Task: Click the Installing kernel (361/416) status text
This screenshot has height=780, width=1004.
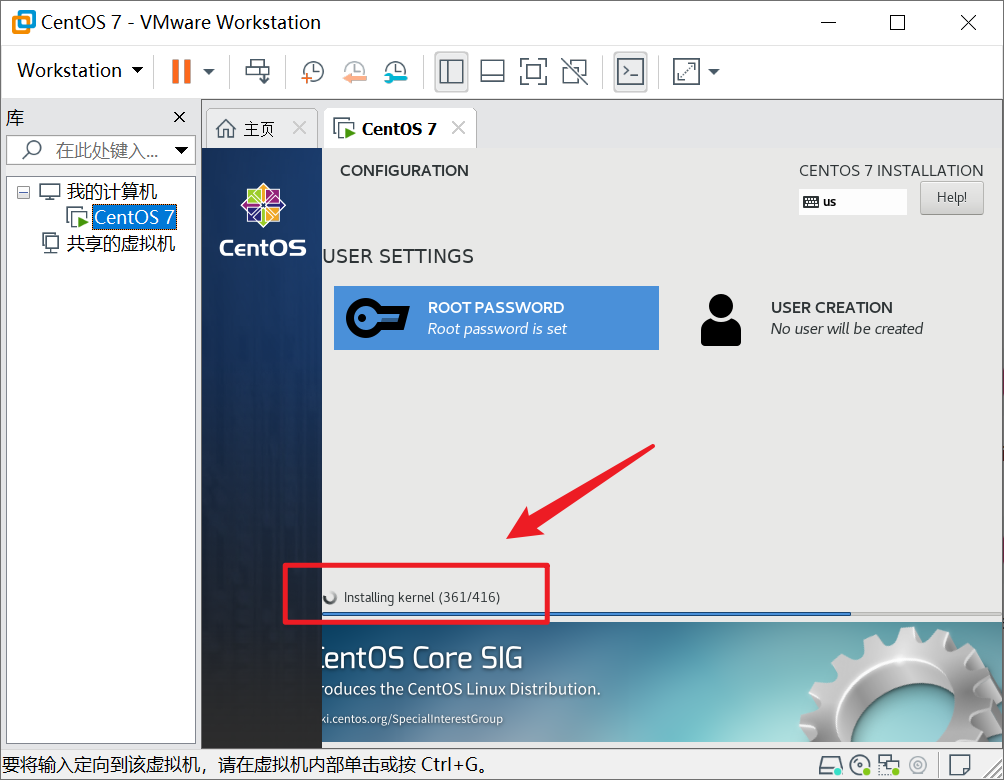Action: point(421,597)
